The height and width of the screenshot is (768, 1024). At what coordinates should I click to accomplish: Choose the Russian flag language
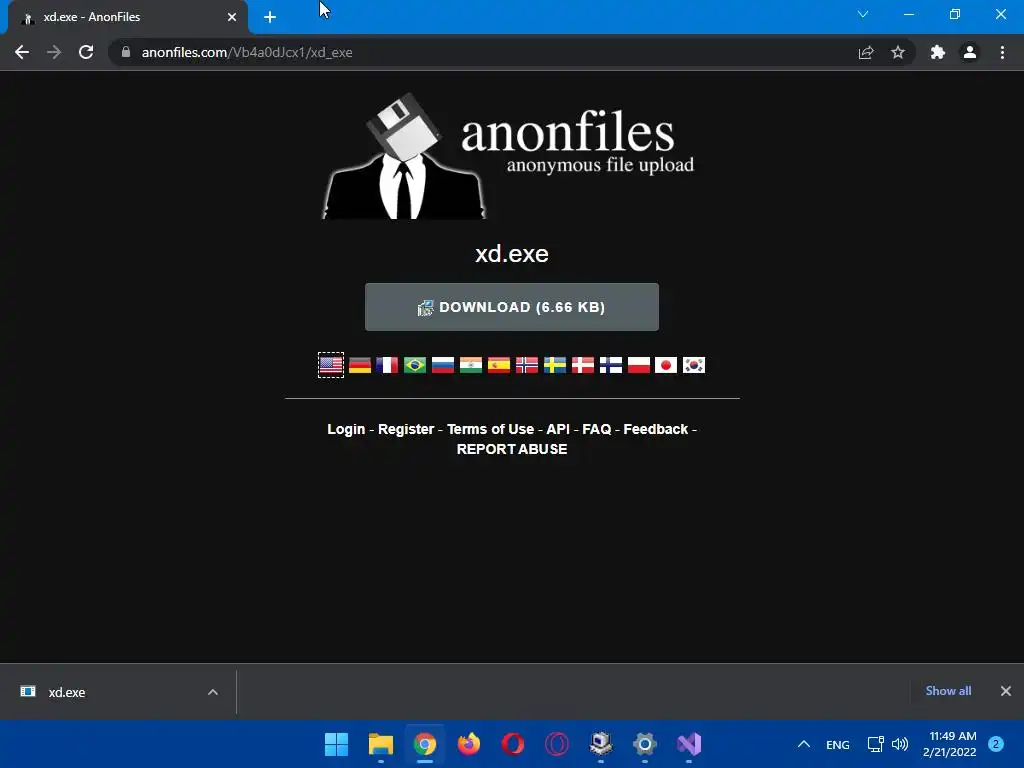(x=443, y=365)
